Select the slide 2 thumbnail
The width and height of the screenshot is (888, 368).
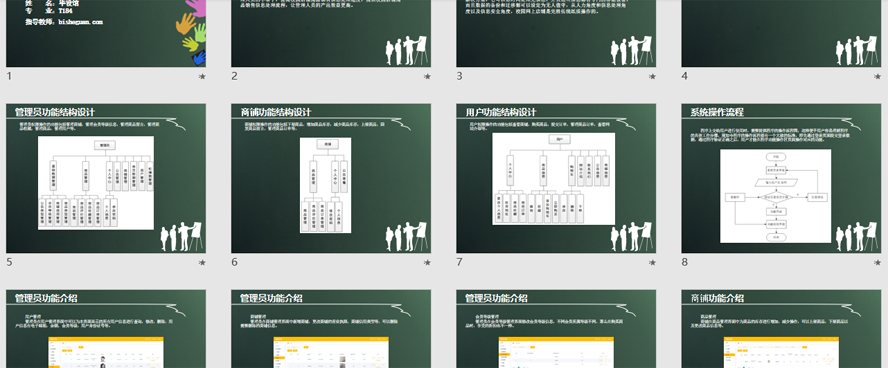(331, 33)
